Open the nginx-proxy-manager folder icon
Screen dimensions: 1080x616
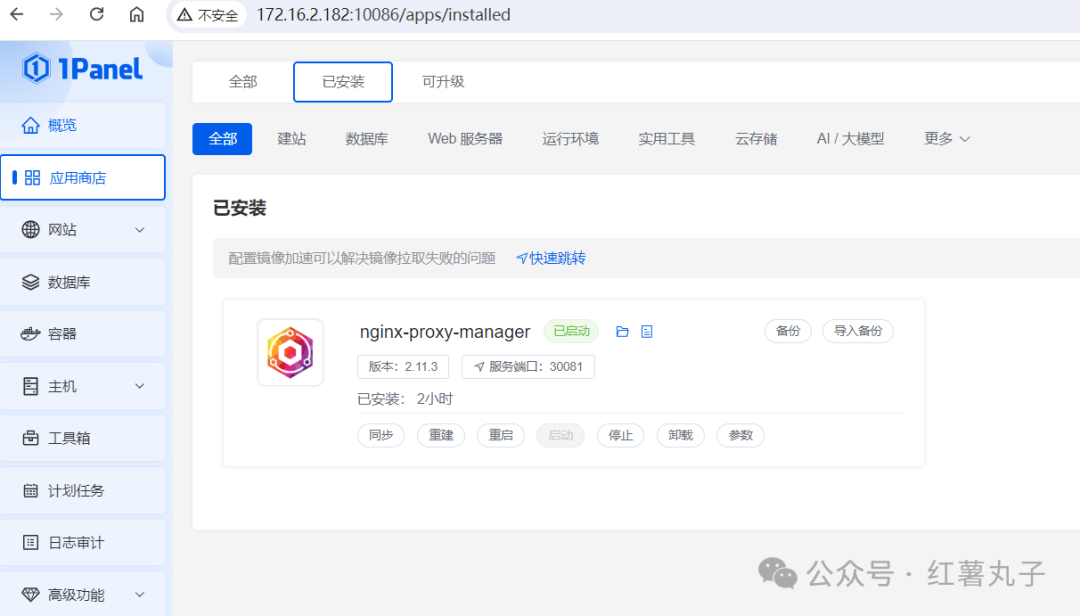pyautogui.click(x=622, y=332)
